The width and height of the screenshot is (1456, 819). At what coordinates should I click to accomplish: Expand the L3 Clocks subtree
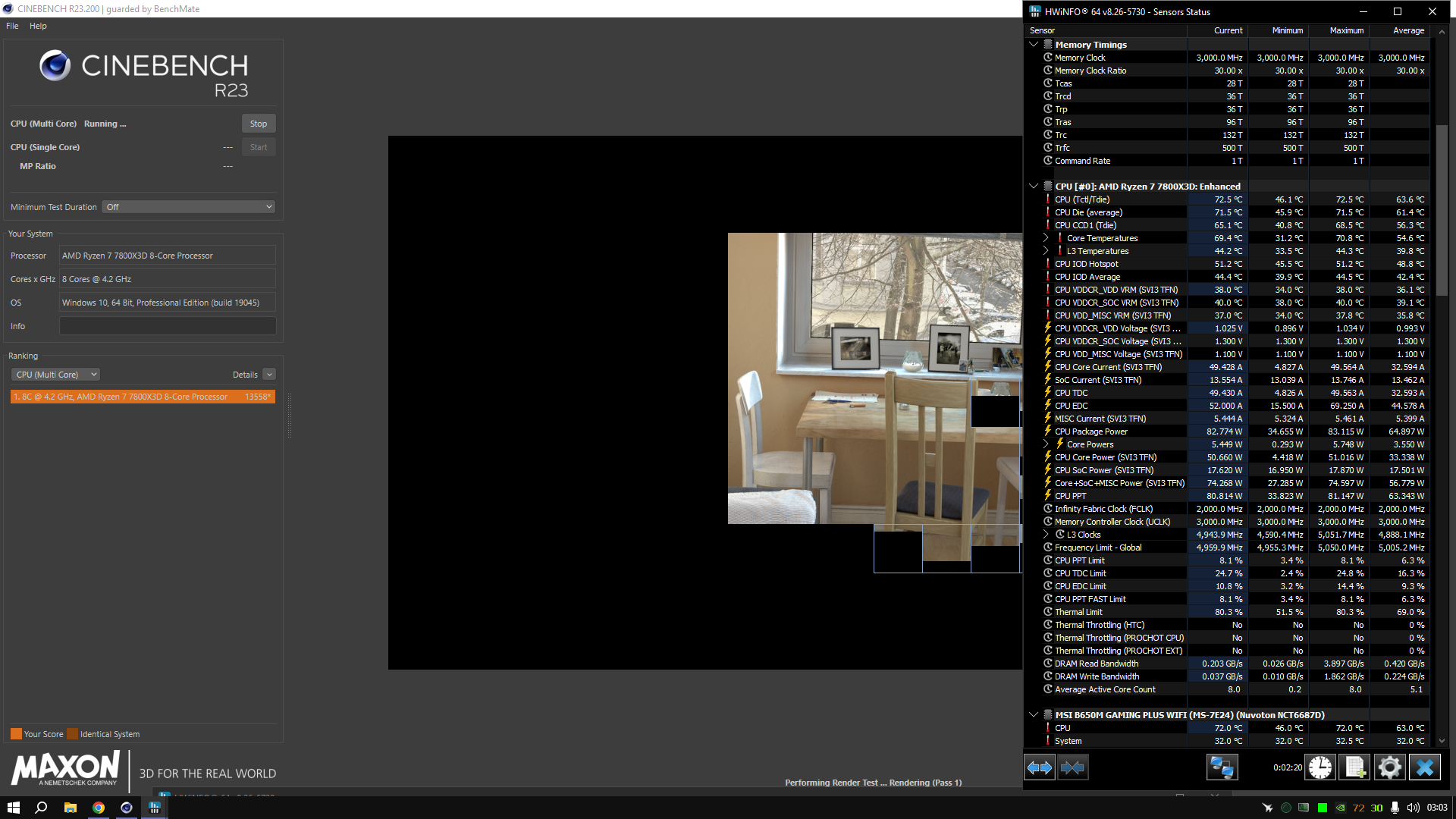1045,534
